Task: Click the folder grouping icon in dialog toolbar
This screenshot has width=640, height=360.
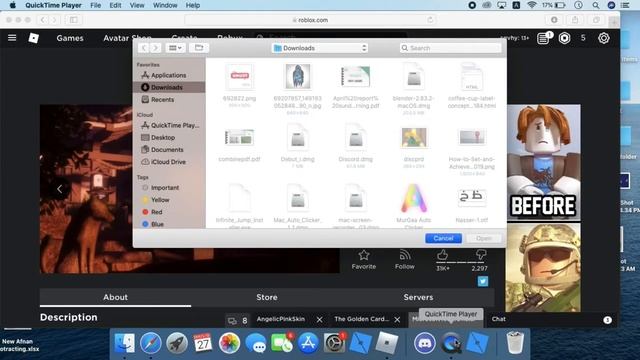Action: pyautogui.click(x=199, y=48)
